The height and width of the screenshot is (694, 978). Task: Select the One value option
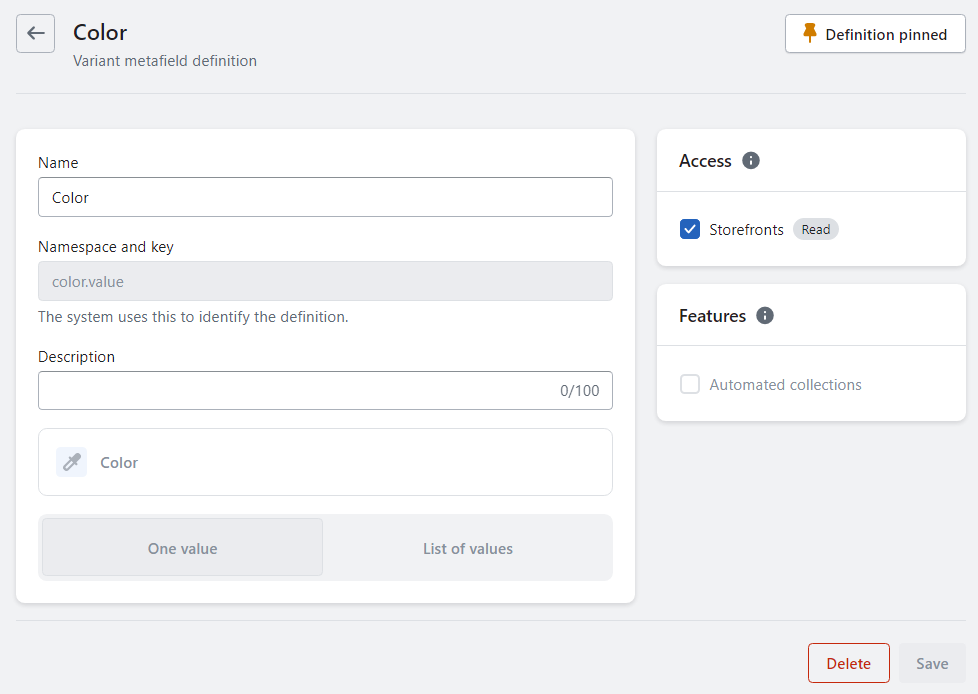click(182, 548)
